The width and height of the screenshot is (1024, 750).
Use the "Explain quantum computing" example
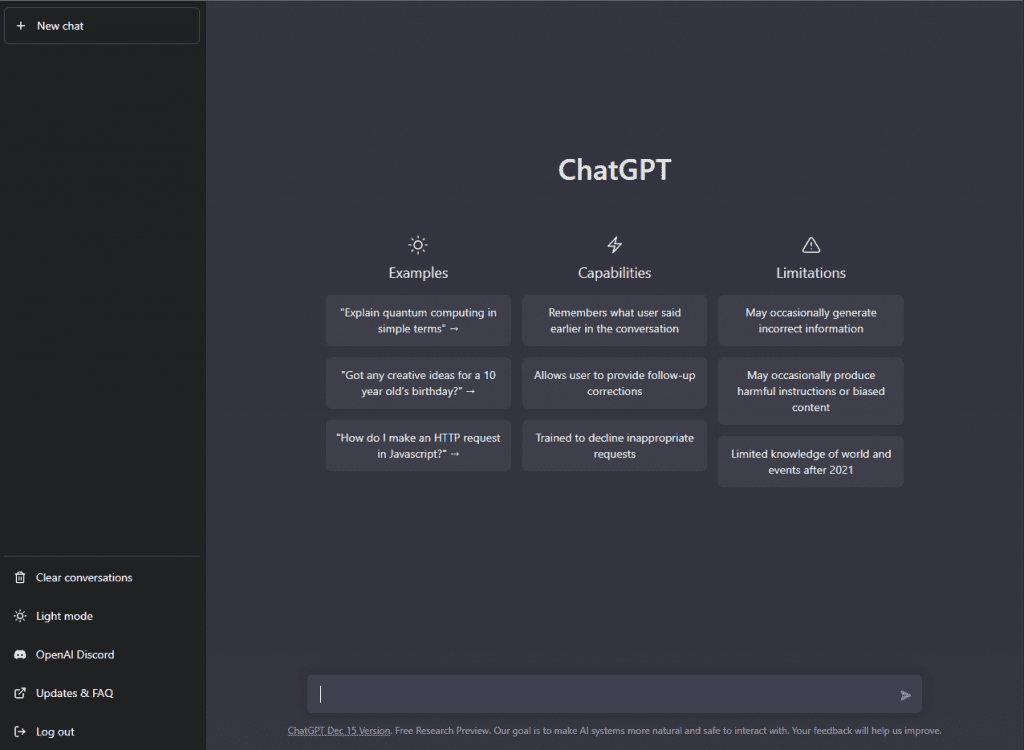pos(418,321)
